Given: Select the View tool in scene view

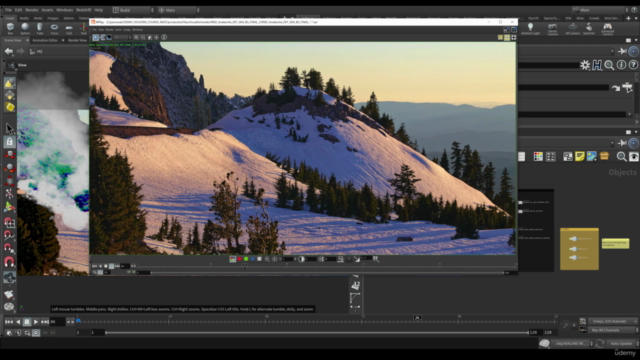Looking at the screenshot, I should (17, 65).
